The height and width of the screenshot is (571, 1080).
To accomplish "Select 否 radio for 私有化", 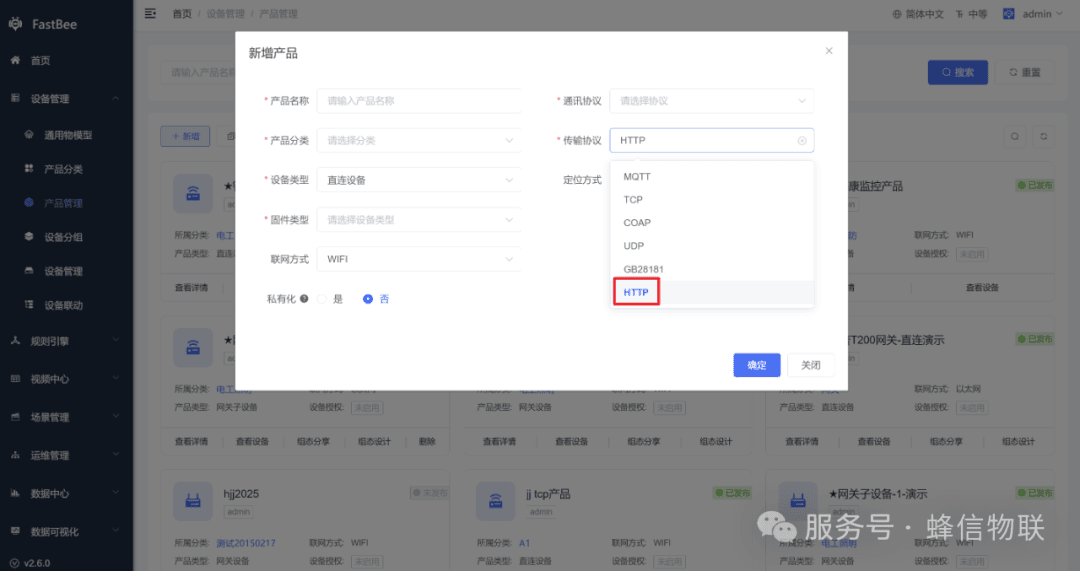I will pos(368,299).
